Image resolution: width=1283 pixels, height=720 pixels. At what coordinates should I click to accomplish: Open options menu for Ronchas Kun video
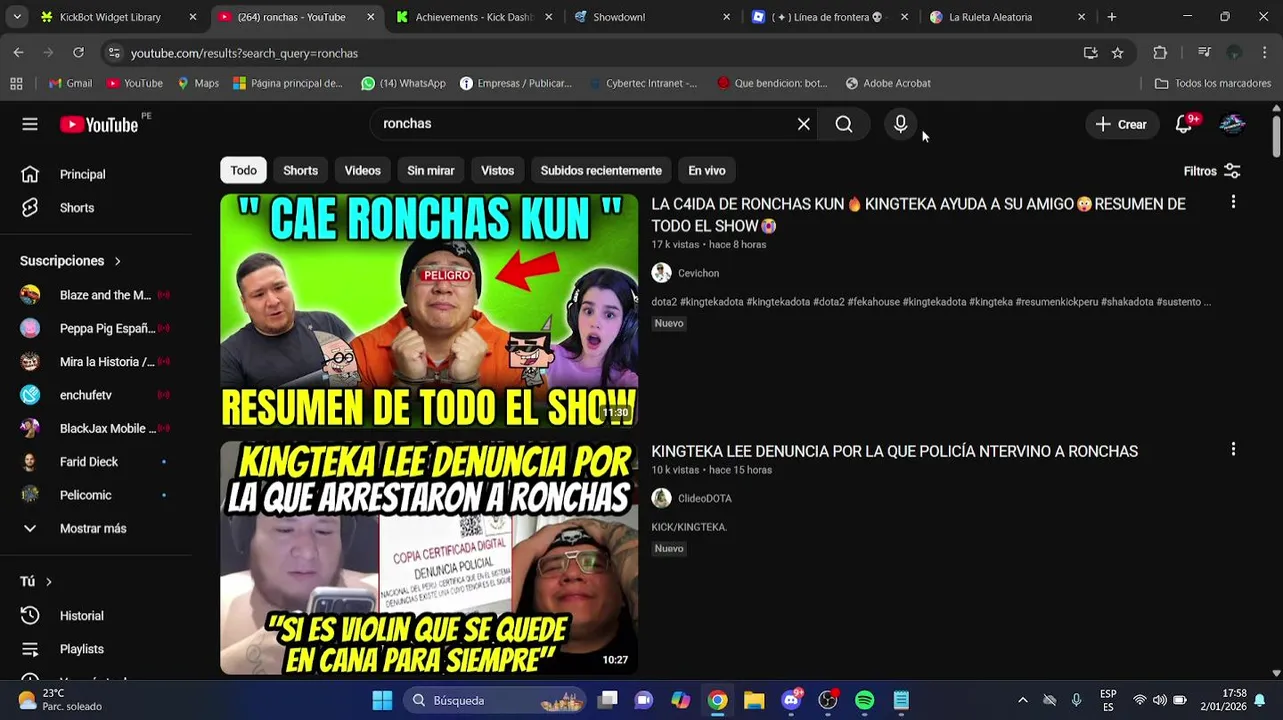coord(1233,202)
